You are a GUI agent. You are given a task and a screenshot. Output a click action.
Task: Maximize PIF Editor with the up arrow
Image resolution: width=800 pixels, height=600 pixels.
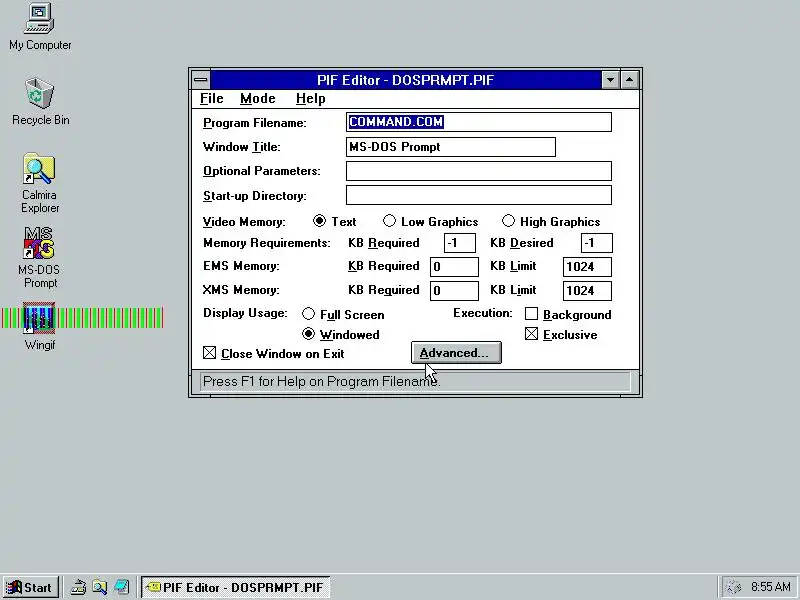click(x=630, y=80)
